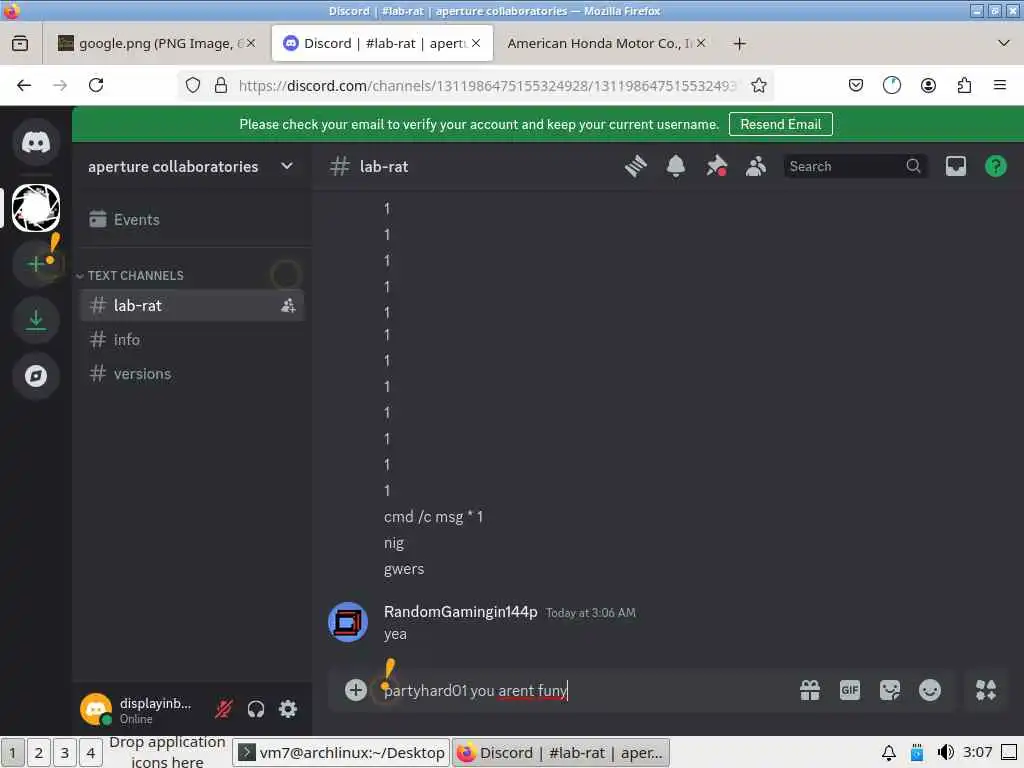This screenshot has width=1024, height=768.
Task: Click Discord Firefox taskbar window button
Action: (561, 753)
